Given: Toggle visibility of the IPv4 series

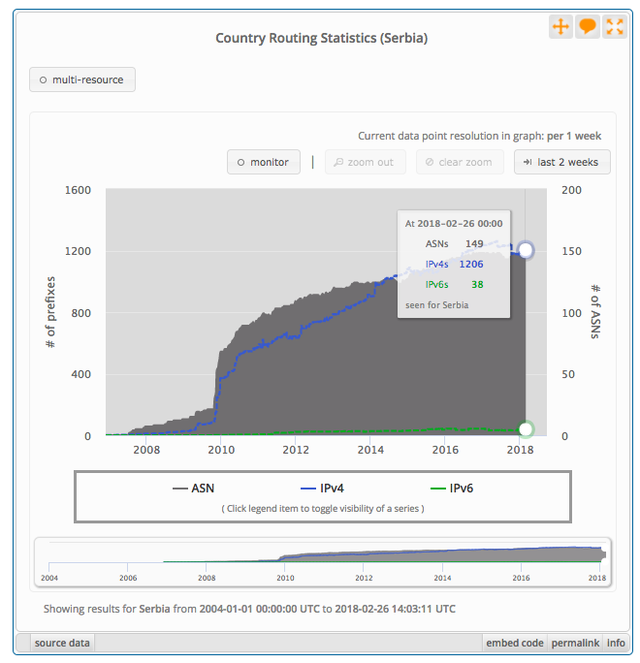Looking at the screenshot, I should click(323, 488).
